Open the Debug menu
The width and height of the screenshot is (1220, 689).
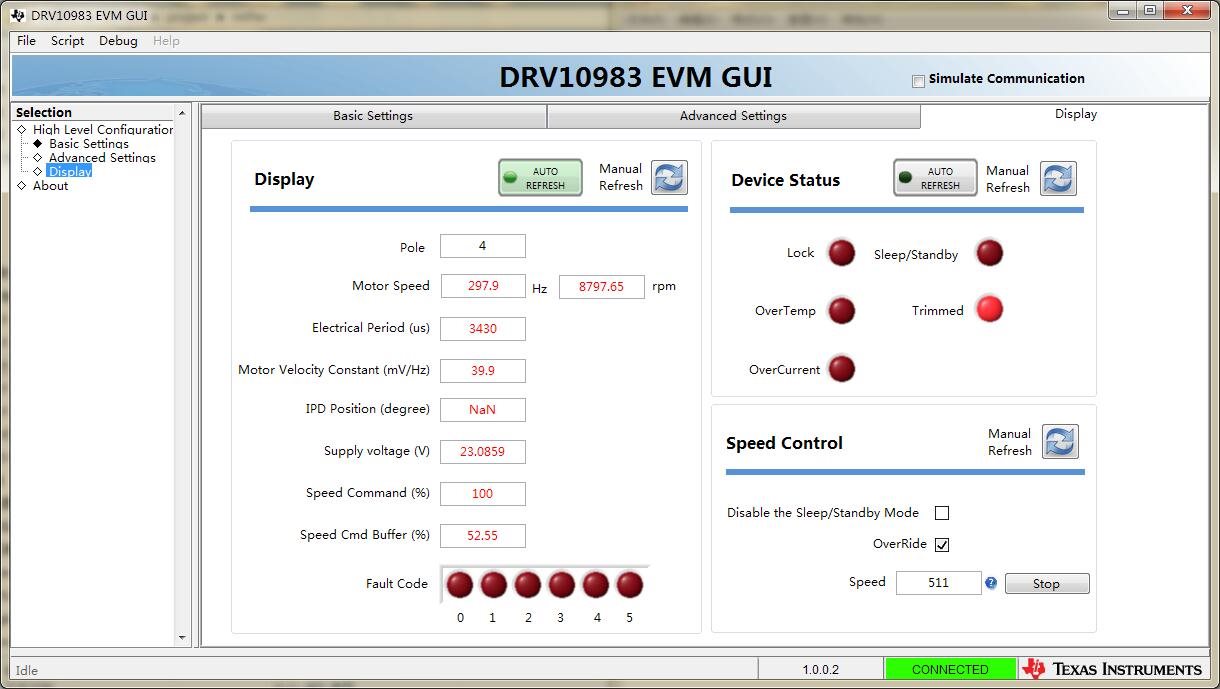click(x=118, y=41)
